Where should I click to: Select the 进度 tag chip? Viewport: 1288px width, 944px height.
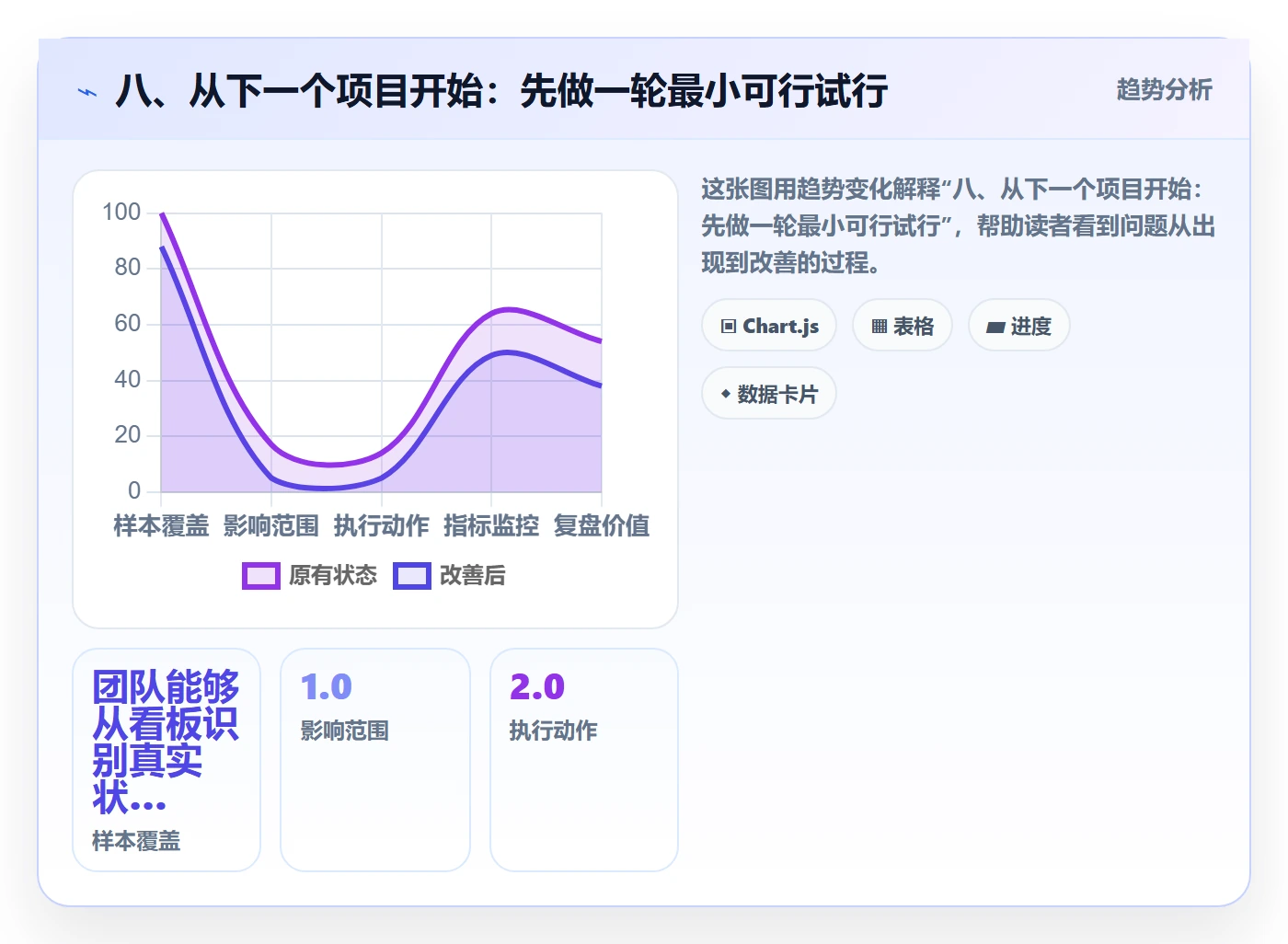click(x=1019, y=326)
